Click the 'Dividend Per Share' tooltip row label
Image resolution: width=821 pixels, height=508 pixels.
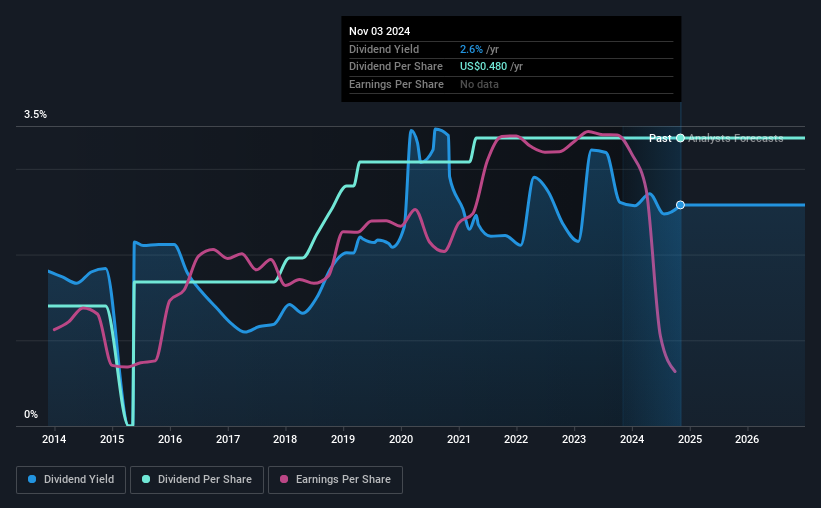pos(396,67)
